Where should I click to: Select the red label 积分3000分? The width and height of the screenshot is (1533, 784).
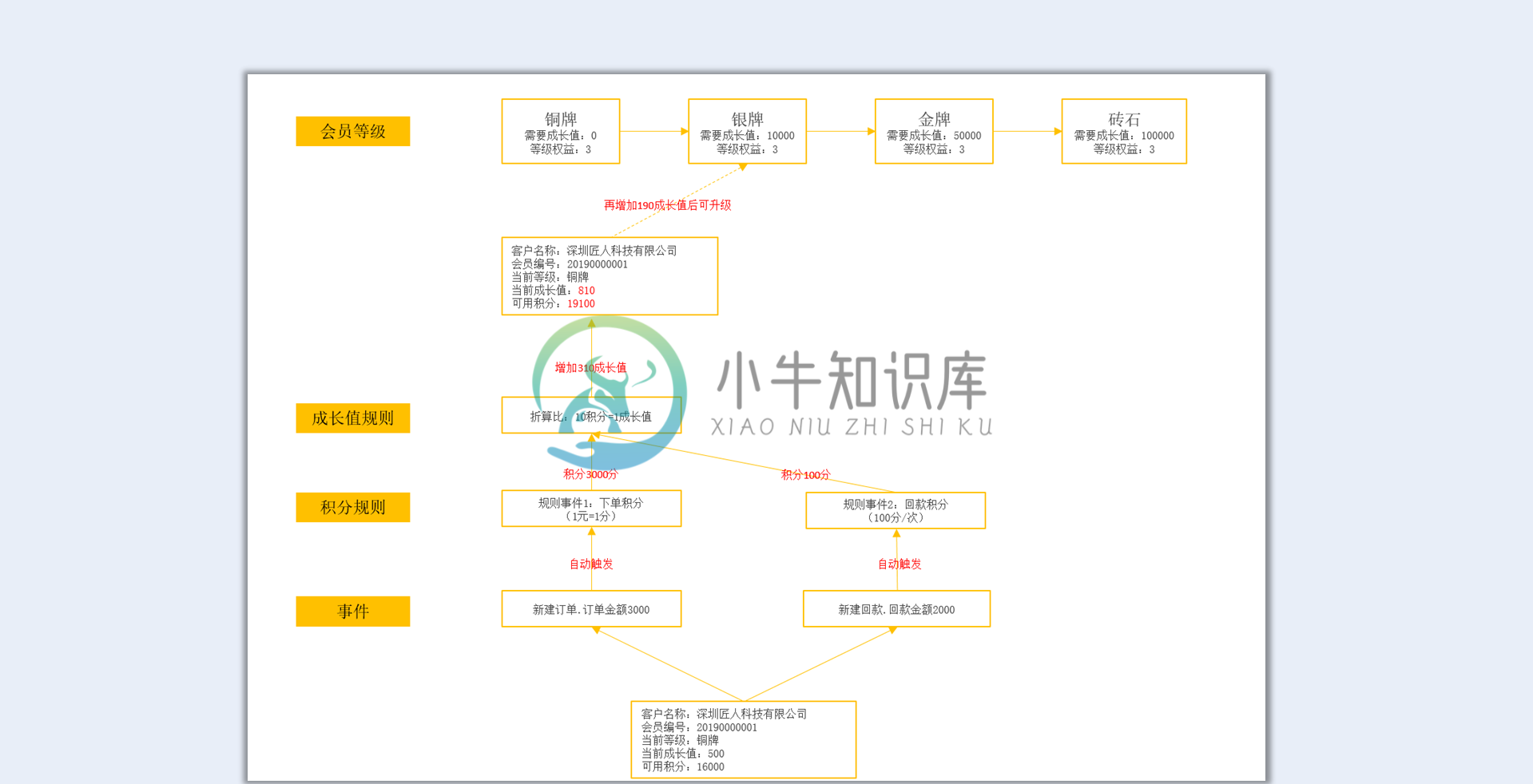point(590,474)
